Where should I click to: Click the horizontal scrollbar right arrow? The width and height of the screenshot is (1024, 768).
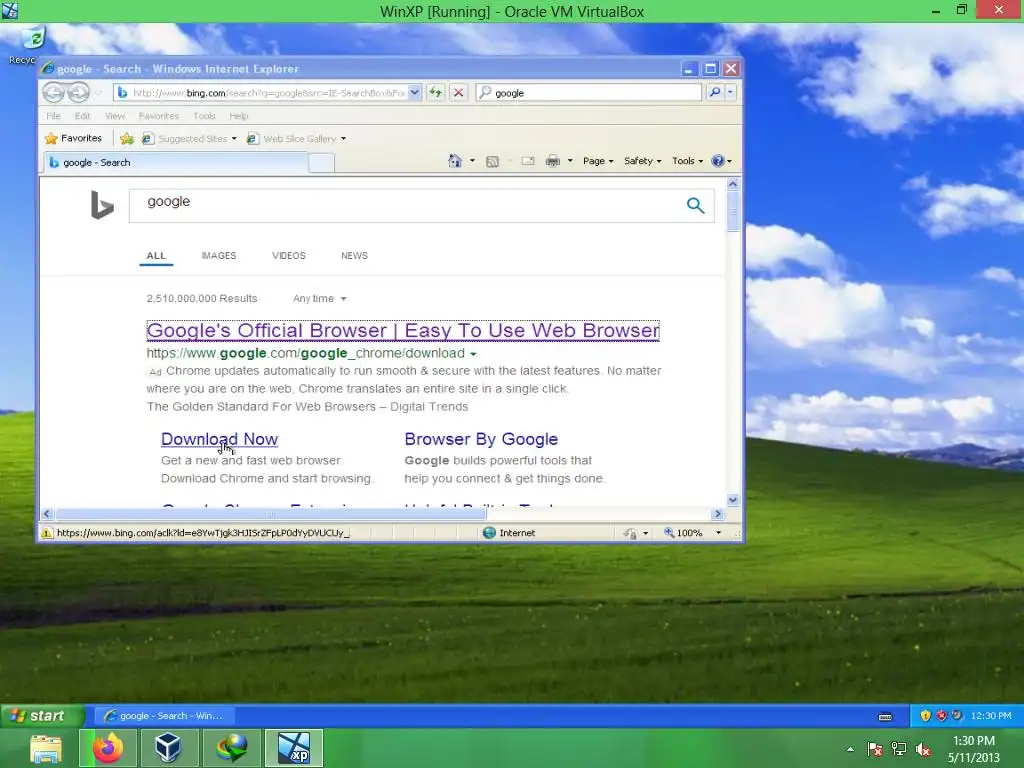coord(718,514)
